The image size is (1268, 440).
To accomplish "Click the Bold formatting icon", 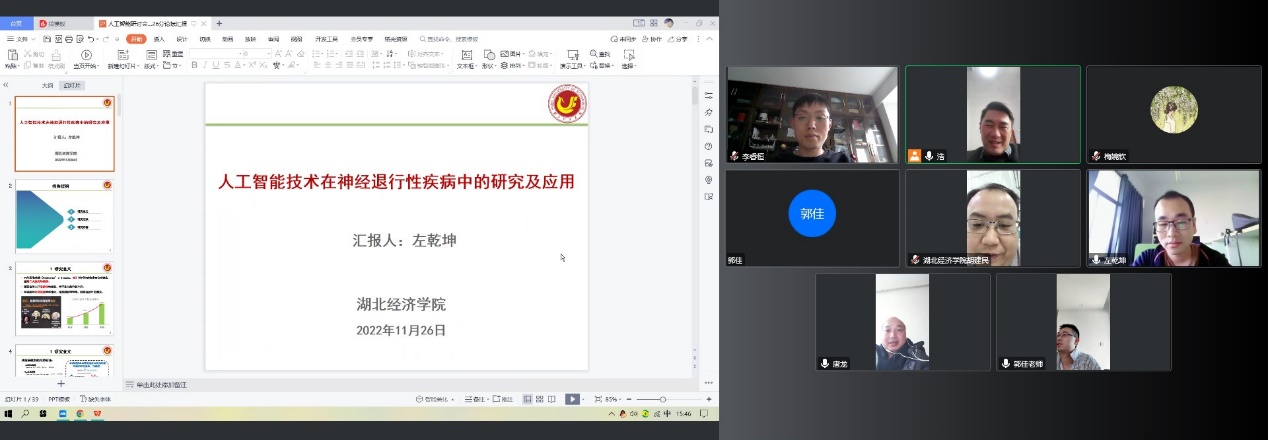I will coord(193,66).
